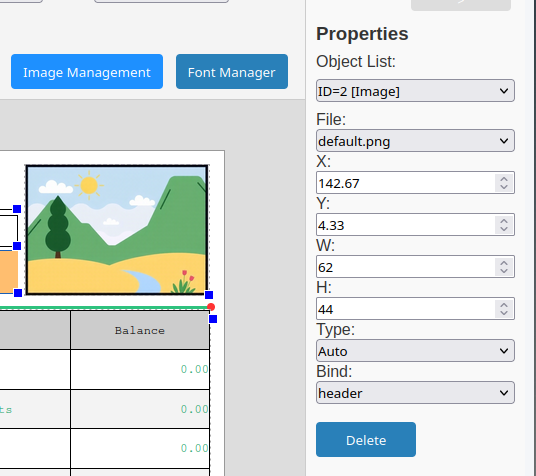Expand the Object List dropdown
The image size is (536, 476).
(415, 91)
